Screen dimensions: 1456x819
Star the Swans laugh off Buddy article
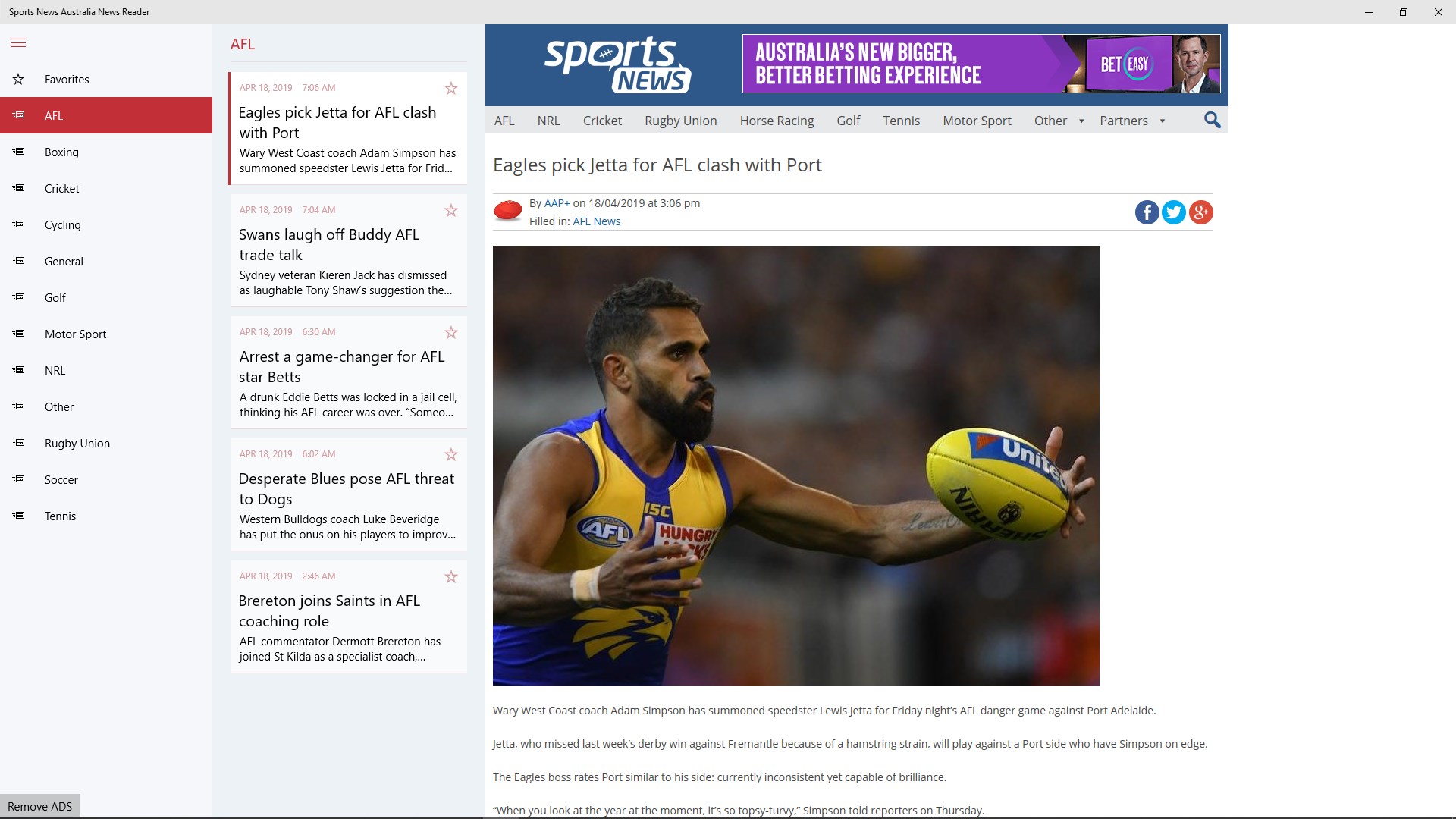click(x=451, y=211)
